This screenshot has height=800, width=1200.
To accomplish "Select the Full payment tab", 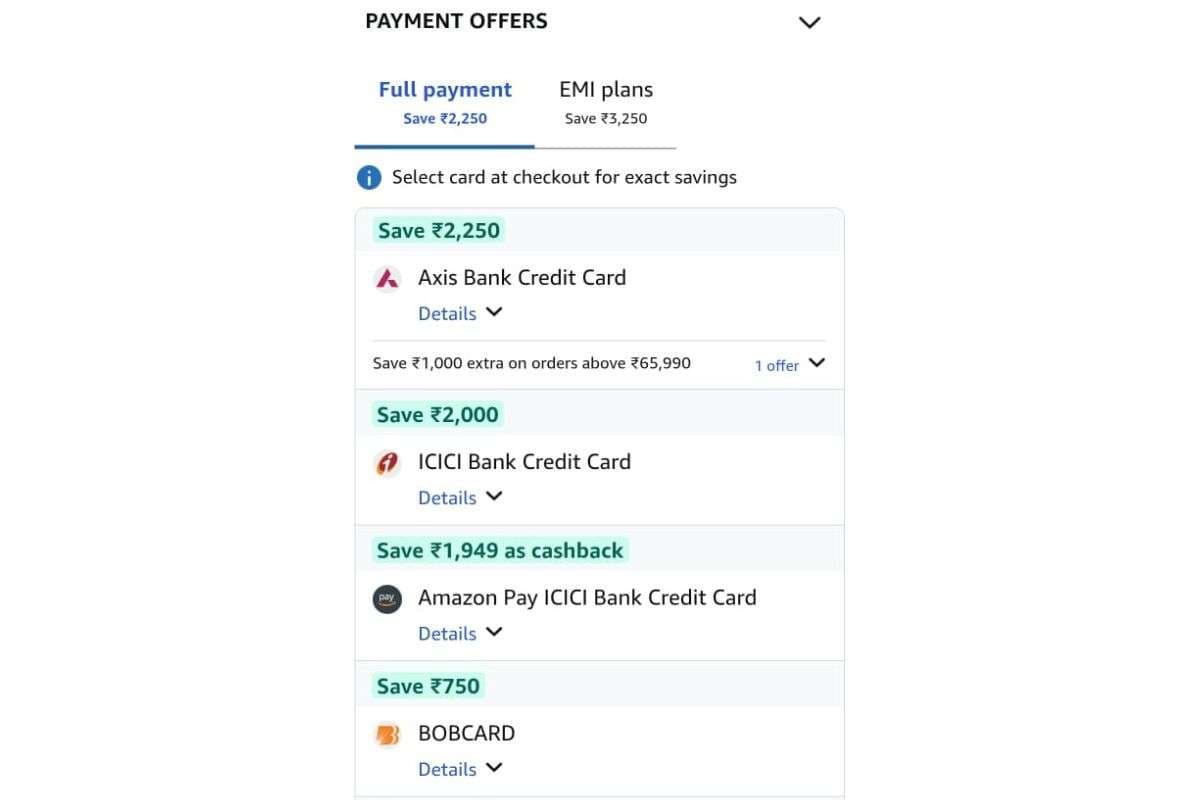I will pyautogui.click(x=445, y=89).
